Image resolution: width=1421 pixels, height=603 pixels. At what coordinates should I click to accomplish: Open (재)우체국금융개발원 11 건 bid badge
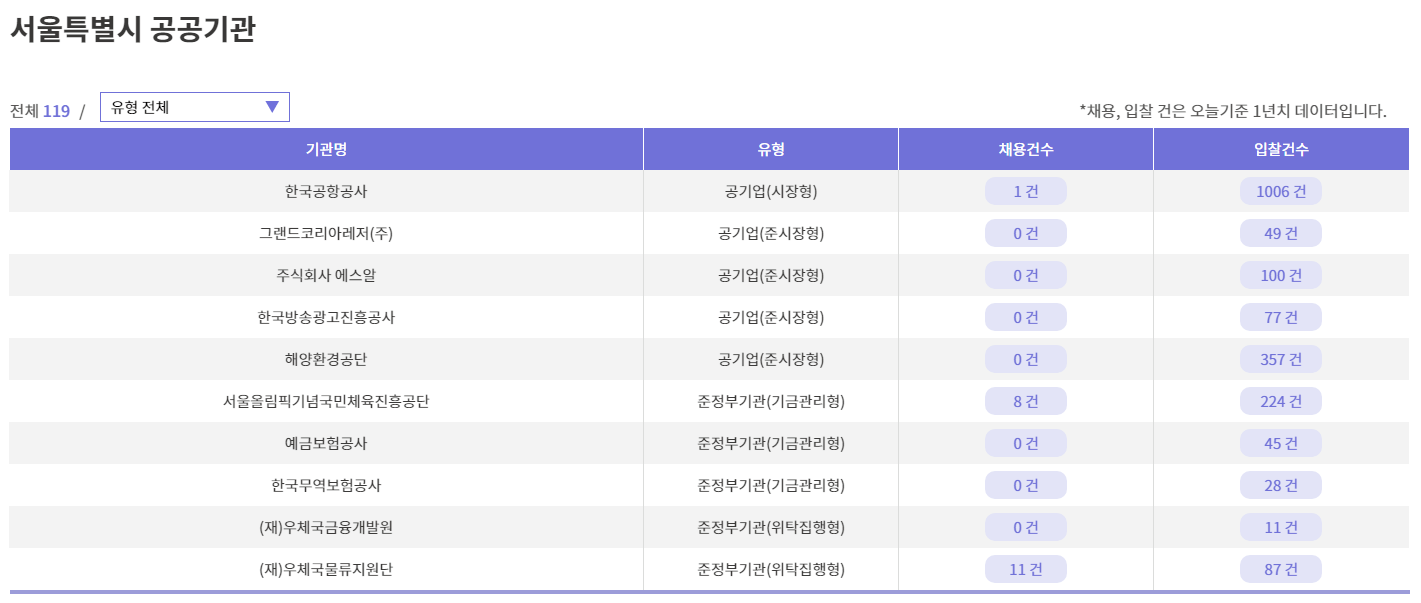(x=1281, y=527)
